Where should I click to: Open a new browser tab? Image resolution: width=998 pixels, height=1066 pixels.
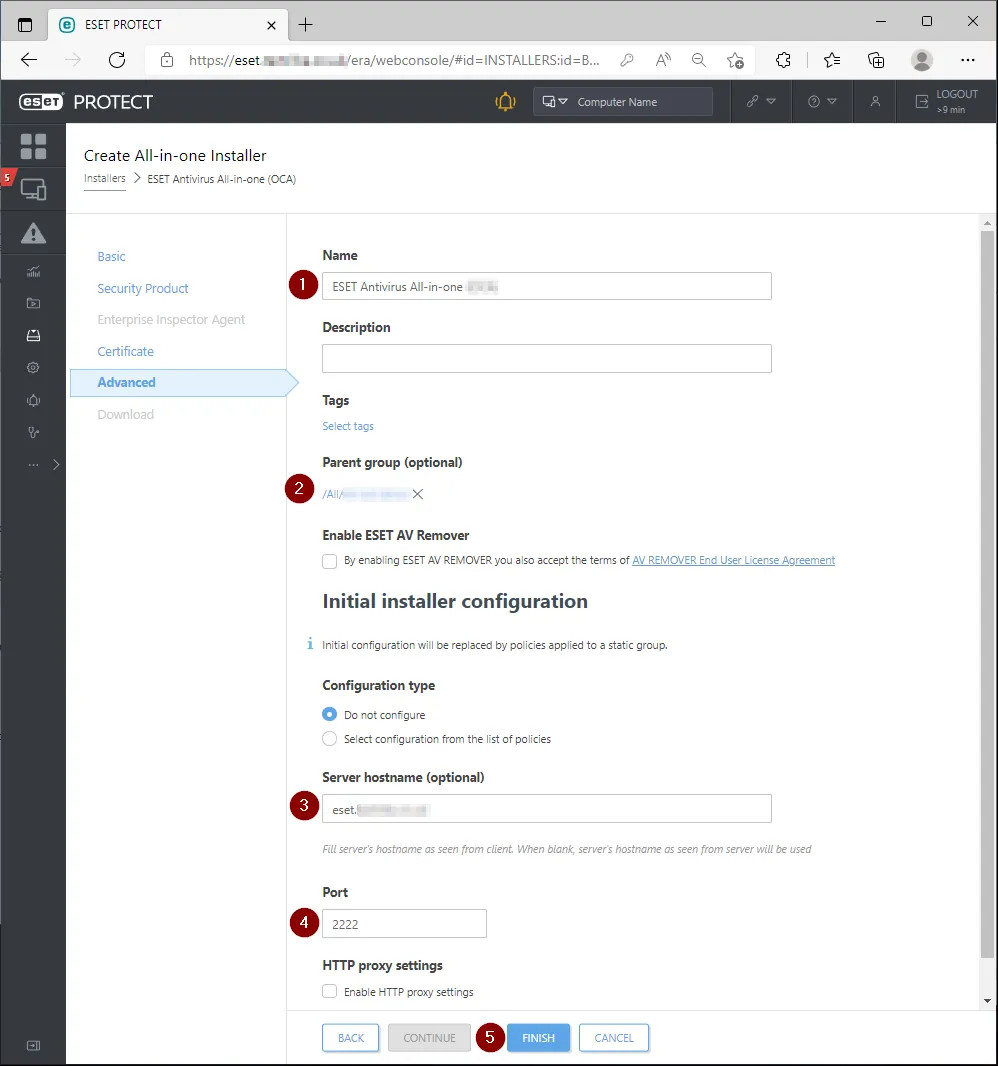pos(306,25)
